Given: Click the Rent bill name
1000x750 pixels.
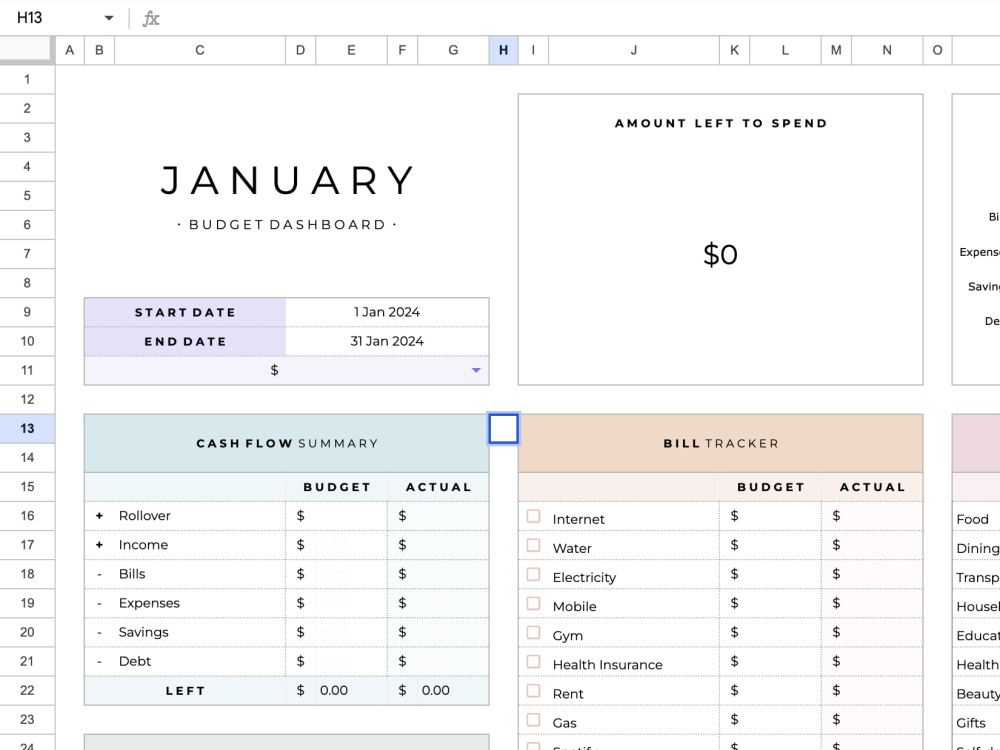Looking at the screenshot, I should 568,694.
